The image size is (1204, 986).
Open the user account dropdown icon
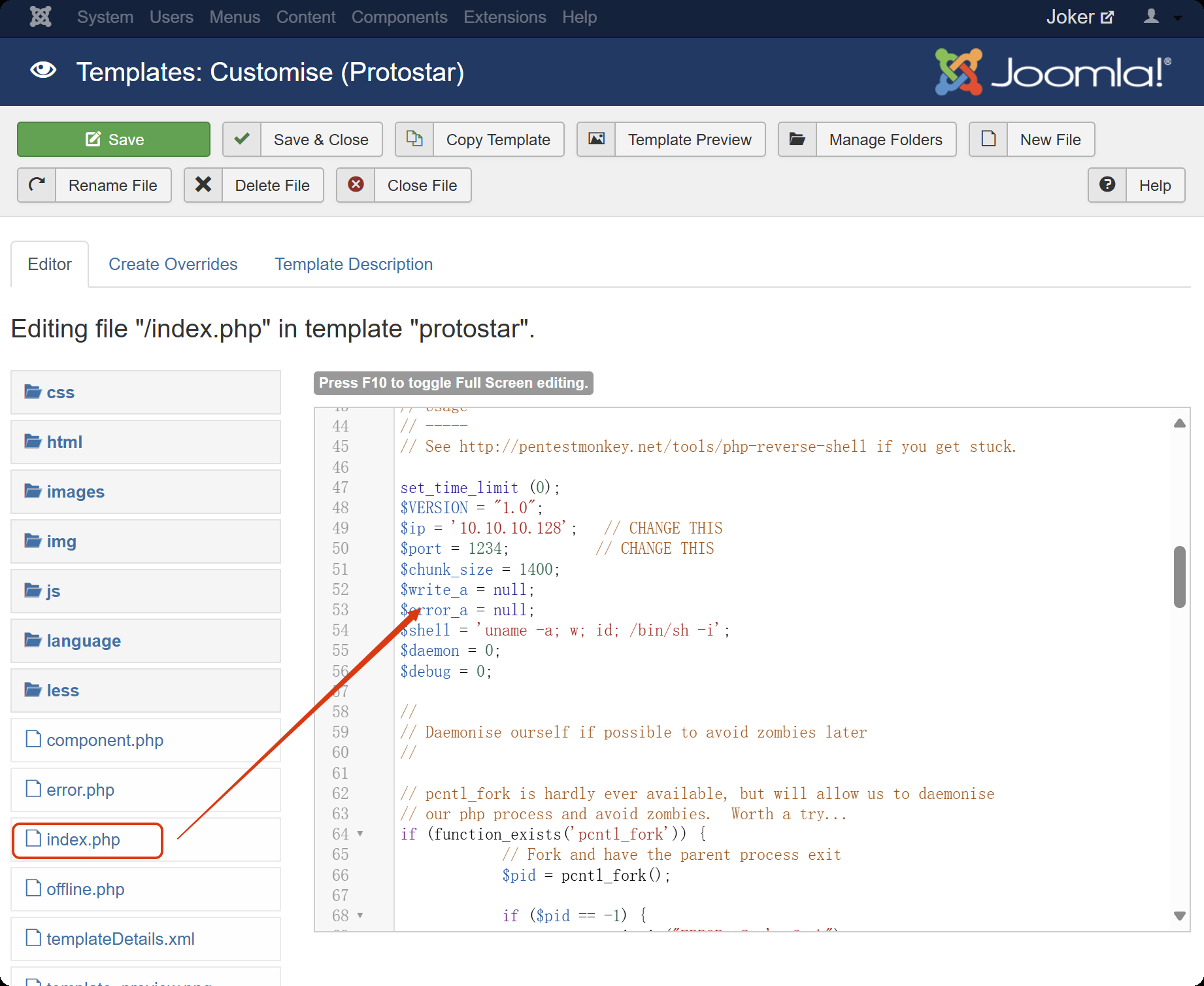1163,17
